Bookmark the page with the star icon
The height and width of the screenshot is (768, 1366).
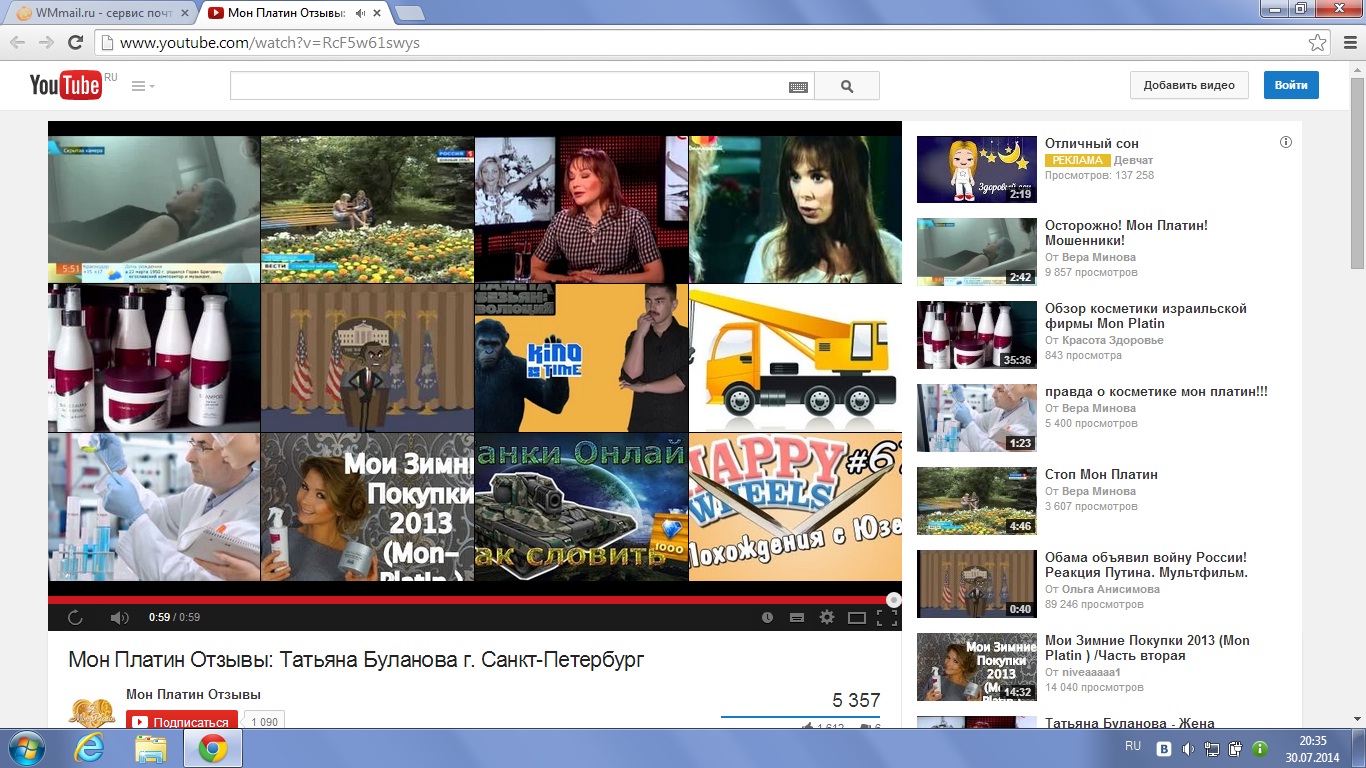click(1318, 43)
